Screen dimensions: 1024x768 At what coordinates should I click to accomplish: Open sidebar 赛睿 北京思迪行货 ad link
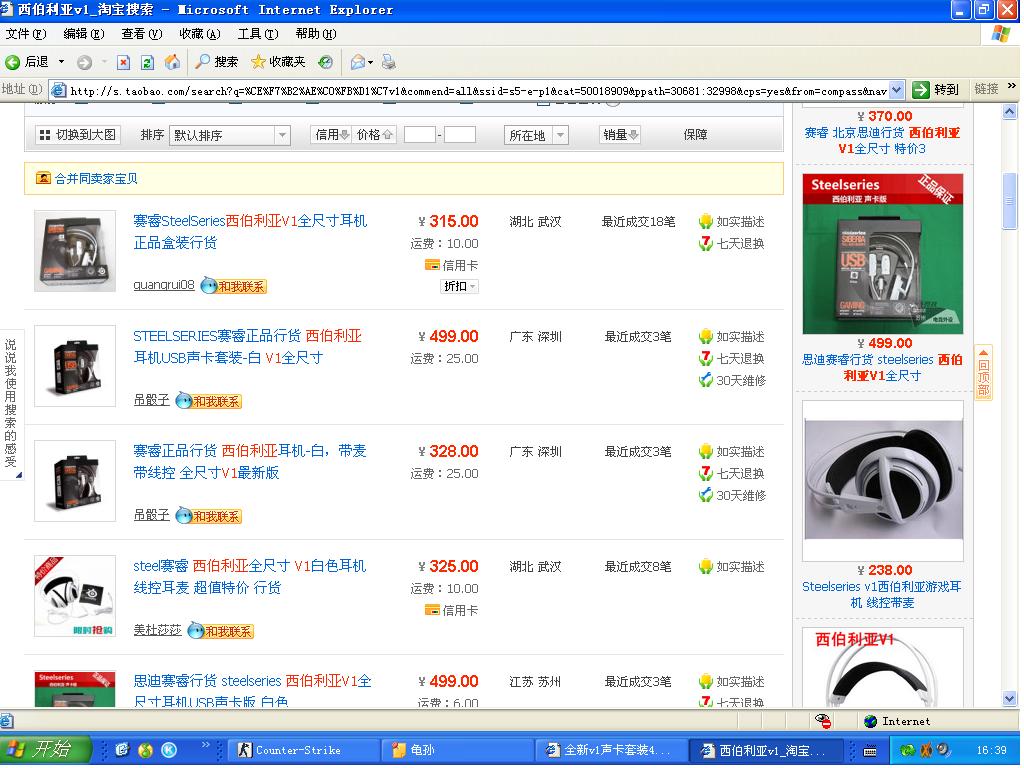tap(882, 140)
